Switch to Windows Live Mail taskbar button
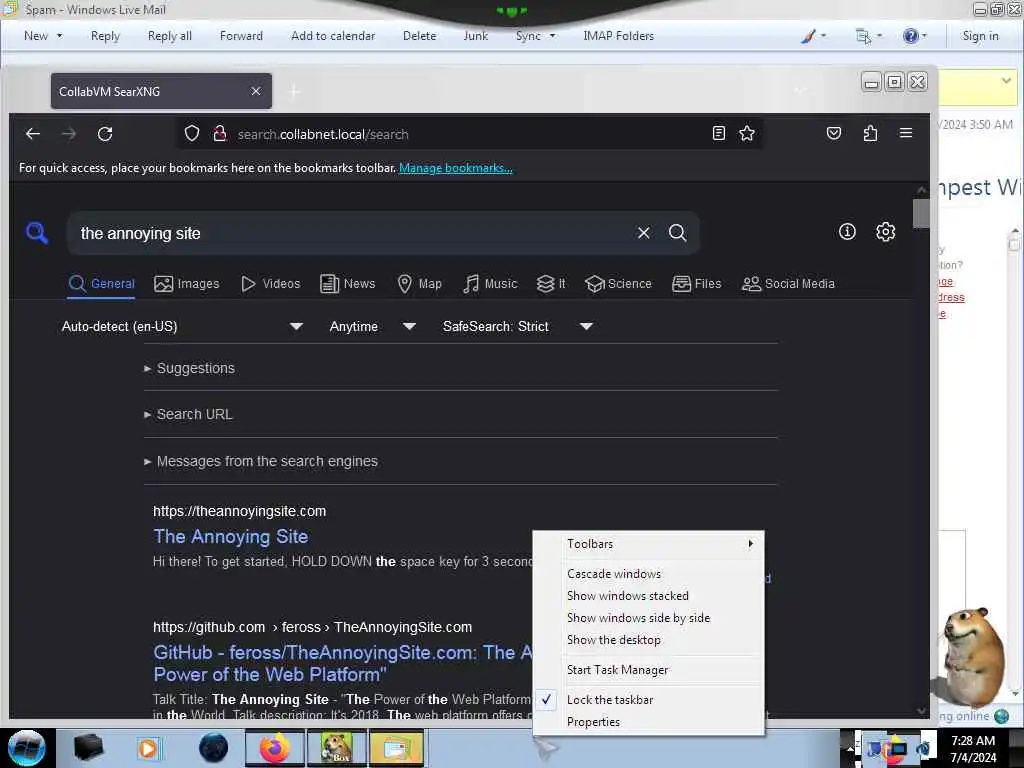 396,748
